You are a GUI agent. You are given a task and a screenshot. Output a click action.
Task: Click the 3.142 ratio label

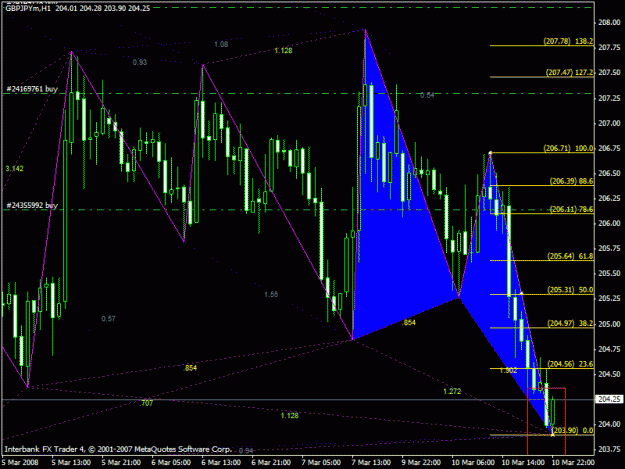14,169
